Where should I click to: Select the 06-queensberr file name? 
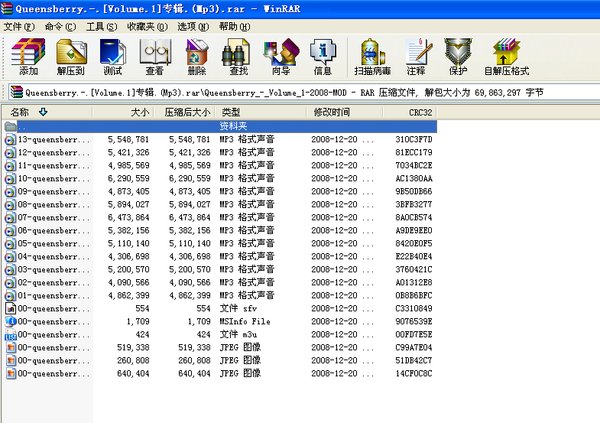(x=54, y=231)
